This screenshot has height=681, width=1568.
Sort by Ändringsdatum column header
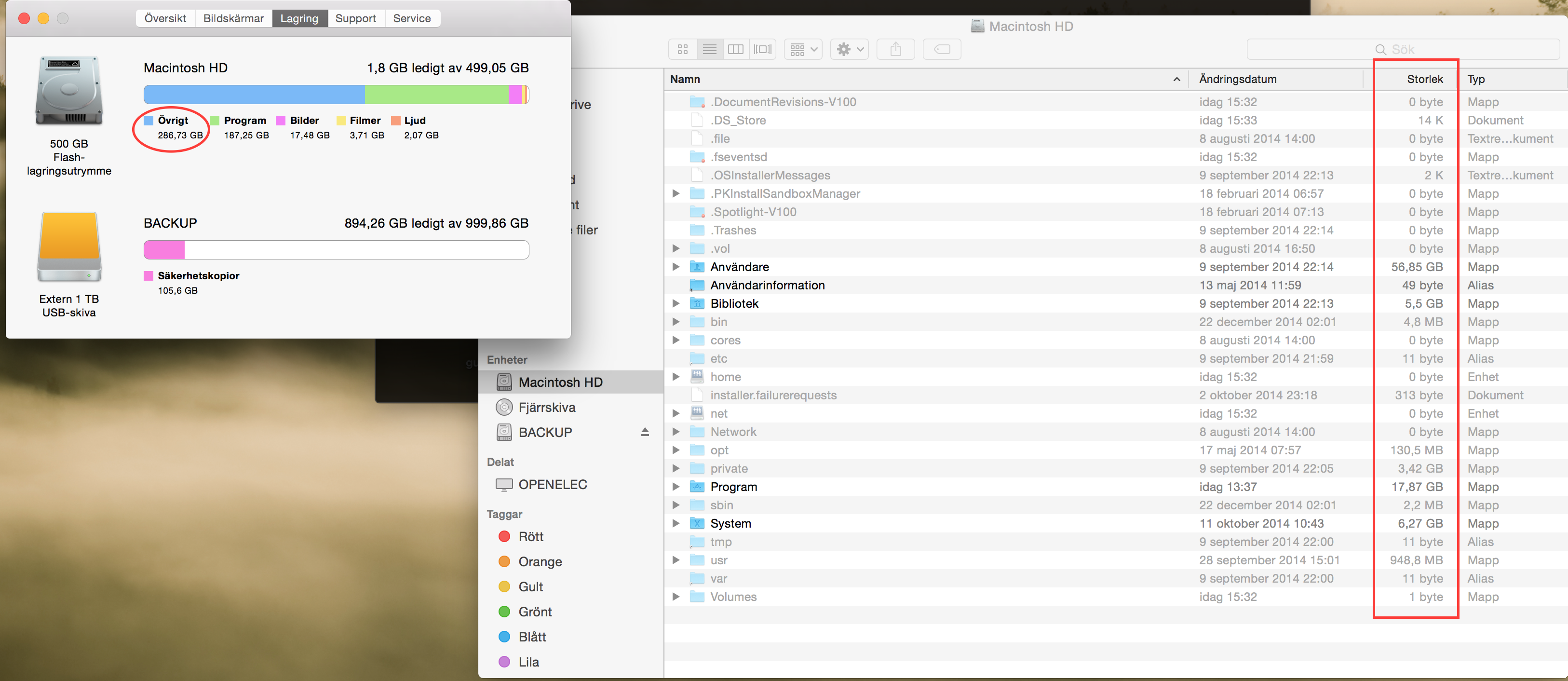tap(1276, 79)
